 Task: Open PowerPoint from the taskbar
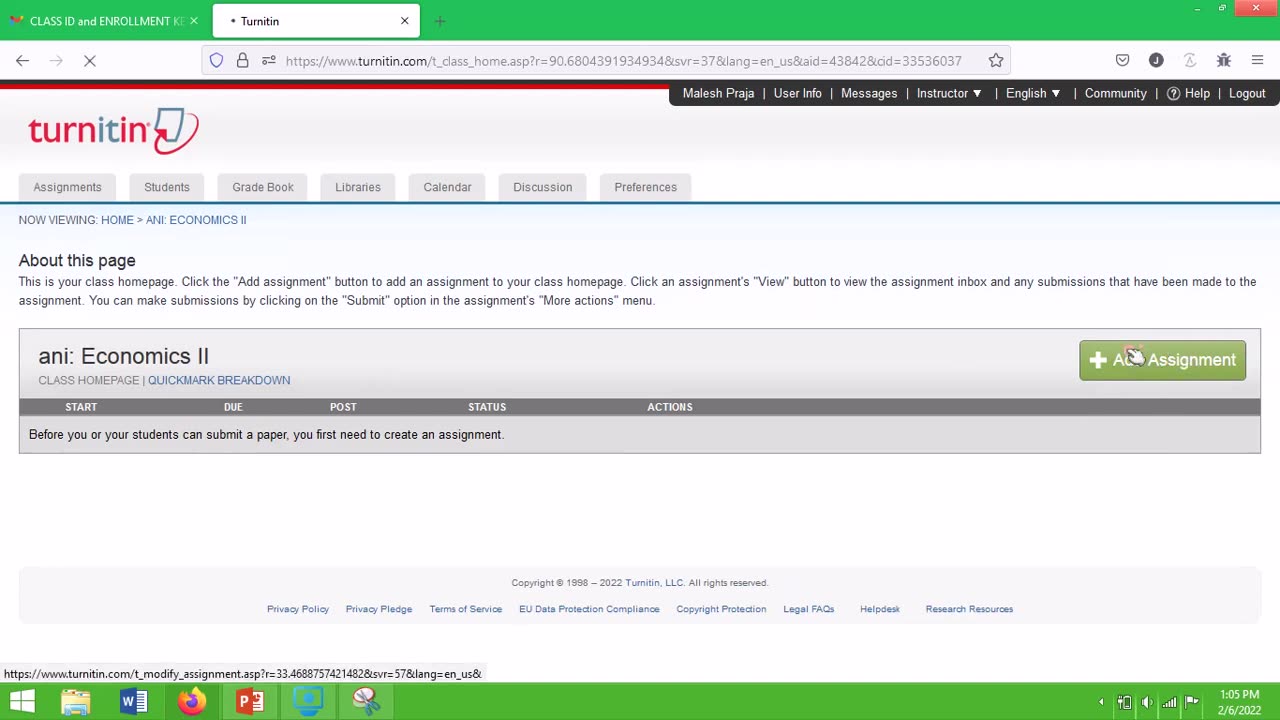[x=250, y=702]
